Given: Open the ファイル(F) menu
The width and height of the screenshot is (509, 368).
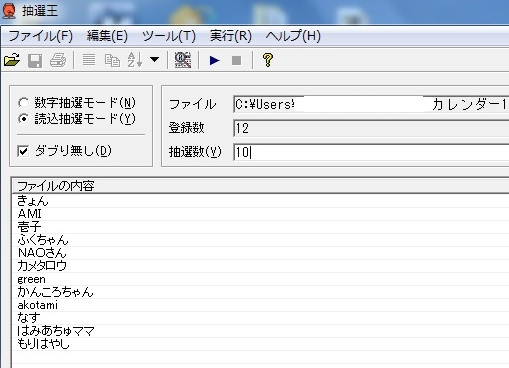Looking at the screenshot, I should pyautogui.click(x=40, y=35).
